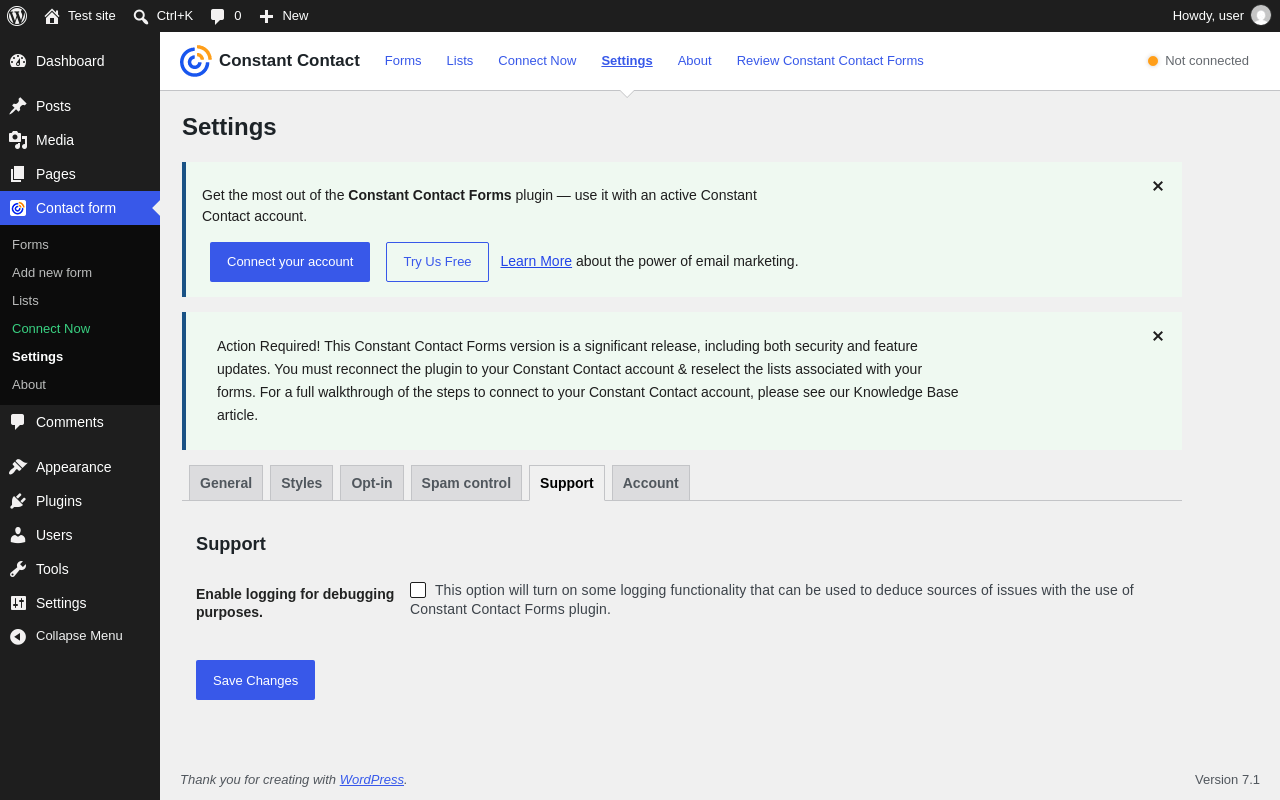The width and height of the screenshot is (1280, 800).
Task: Open Test site home icon
Action: tap(52, 16)
